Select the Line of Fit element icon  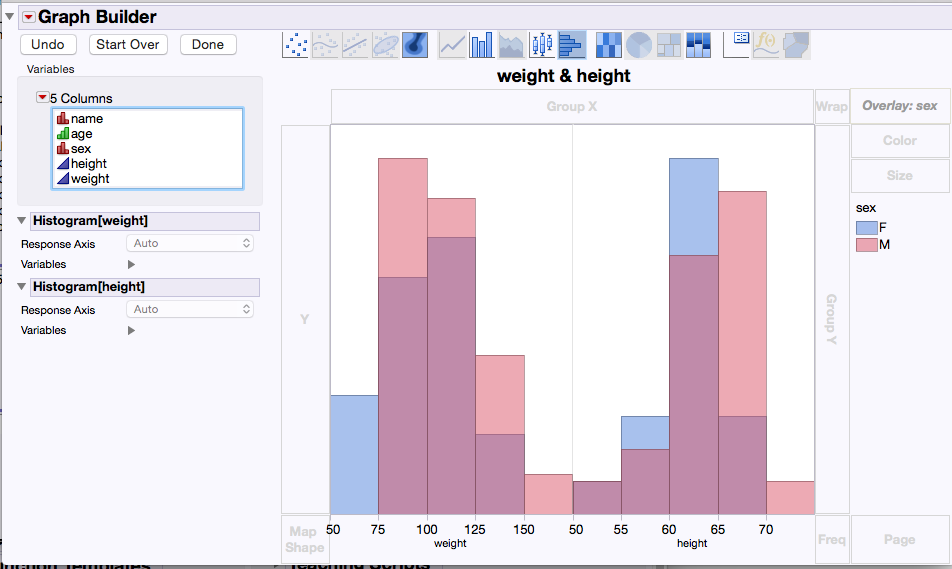click(x=355, y=45)
